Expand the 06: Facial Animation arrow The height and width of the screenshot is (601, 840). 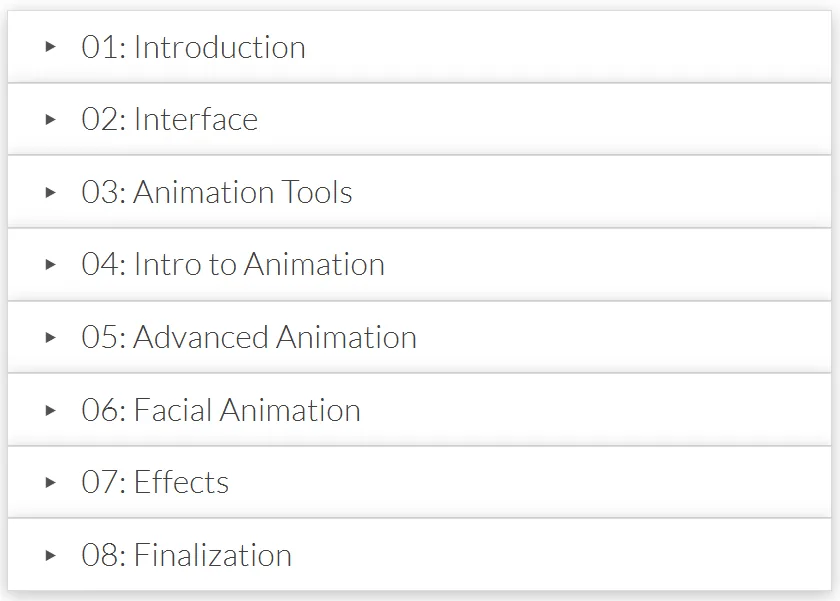pos(51,410)
